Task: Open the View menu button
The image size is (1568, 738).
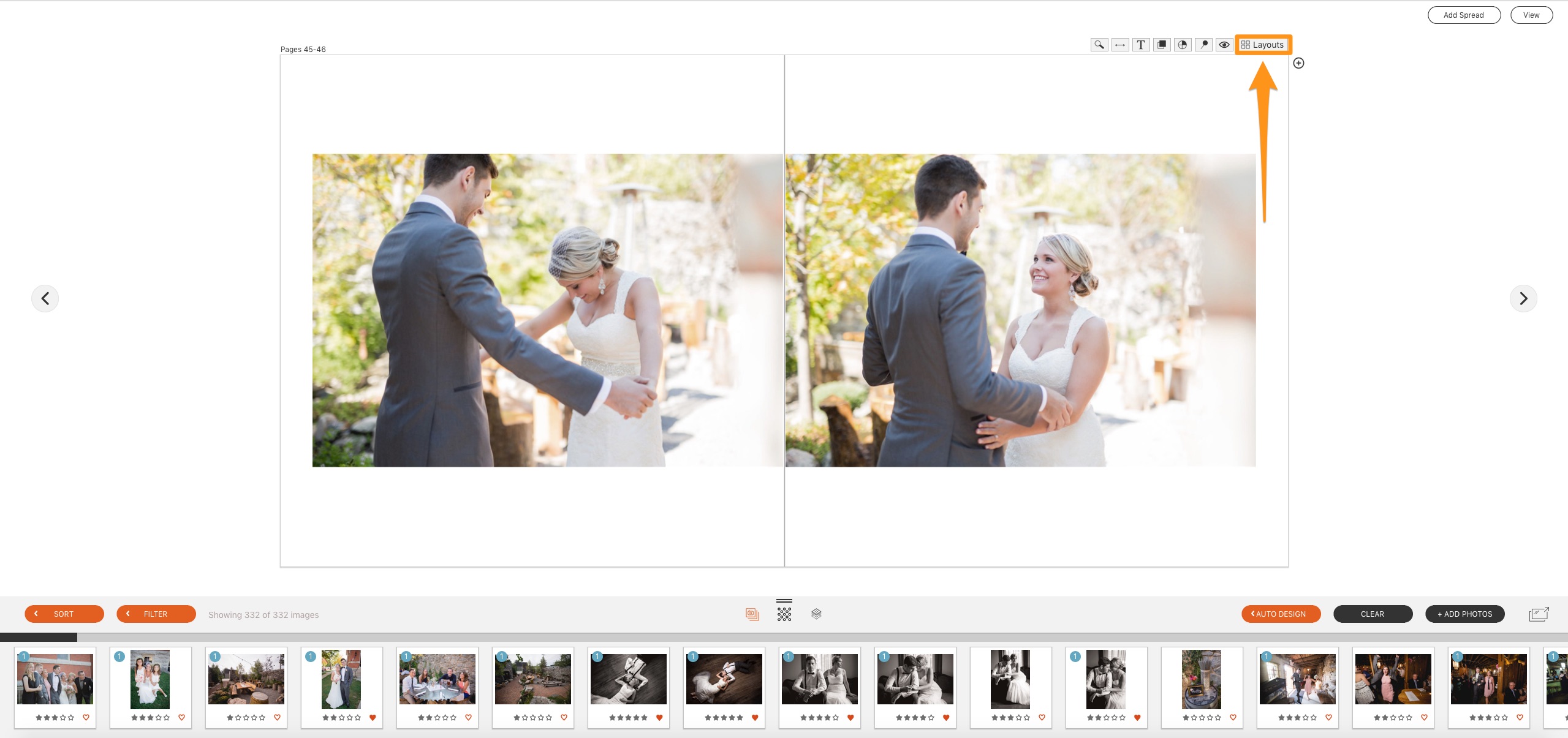Action: click(1531, 15)
